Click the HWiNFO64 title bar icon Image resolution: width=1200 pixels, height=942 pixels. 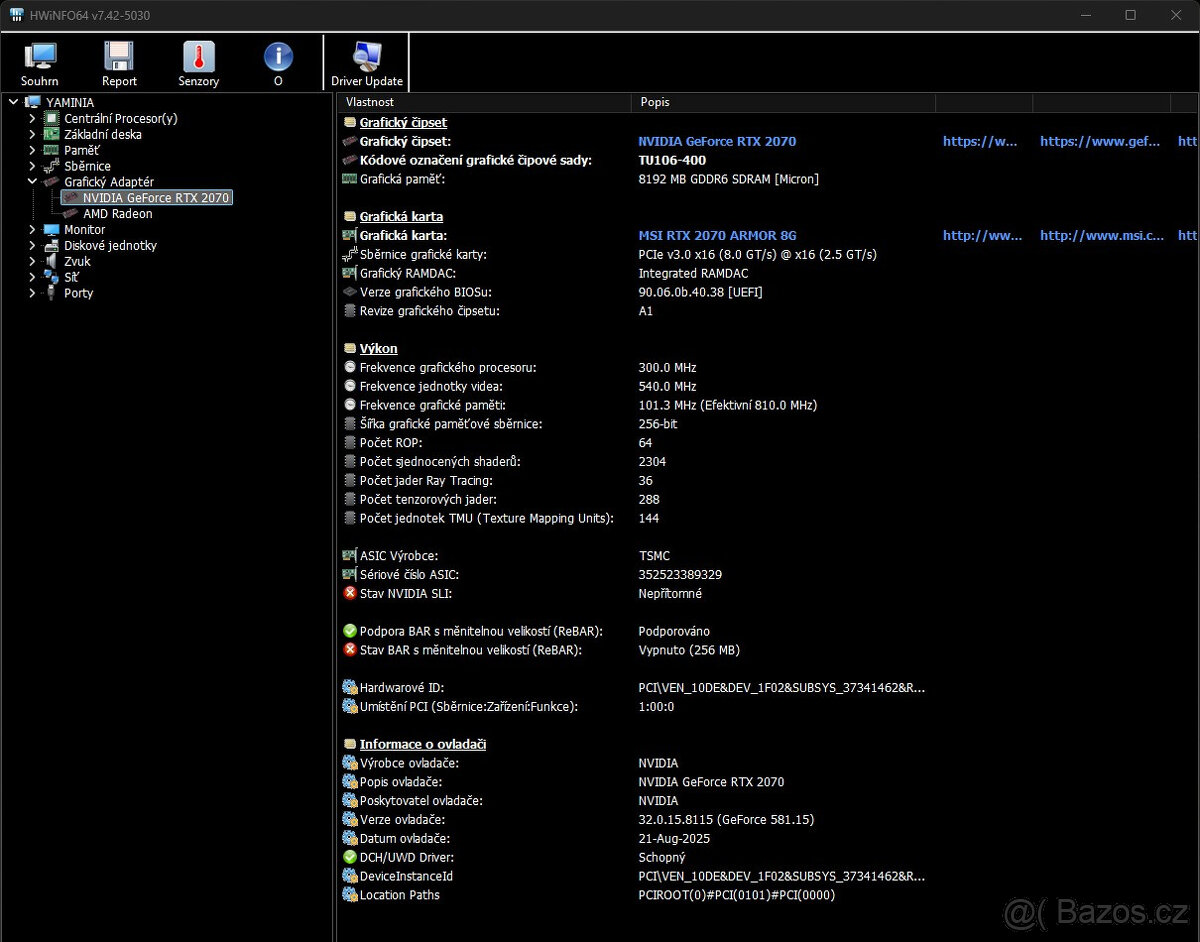click(17, 15)
